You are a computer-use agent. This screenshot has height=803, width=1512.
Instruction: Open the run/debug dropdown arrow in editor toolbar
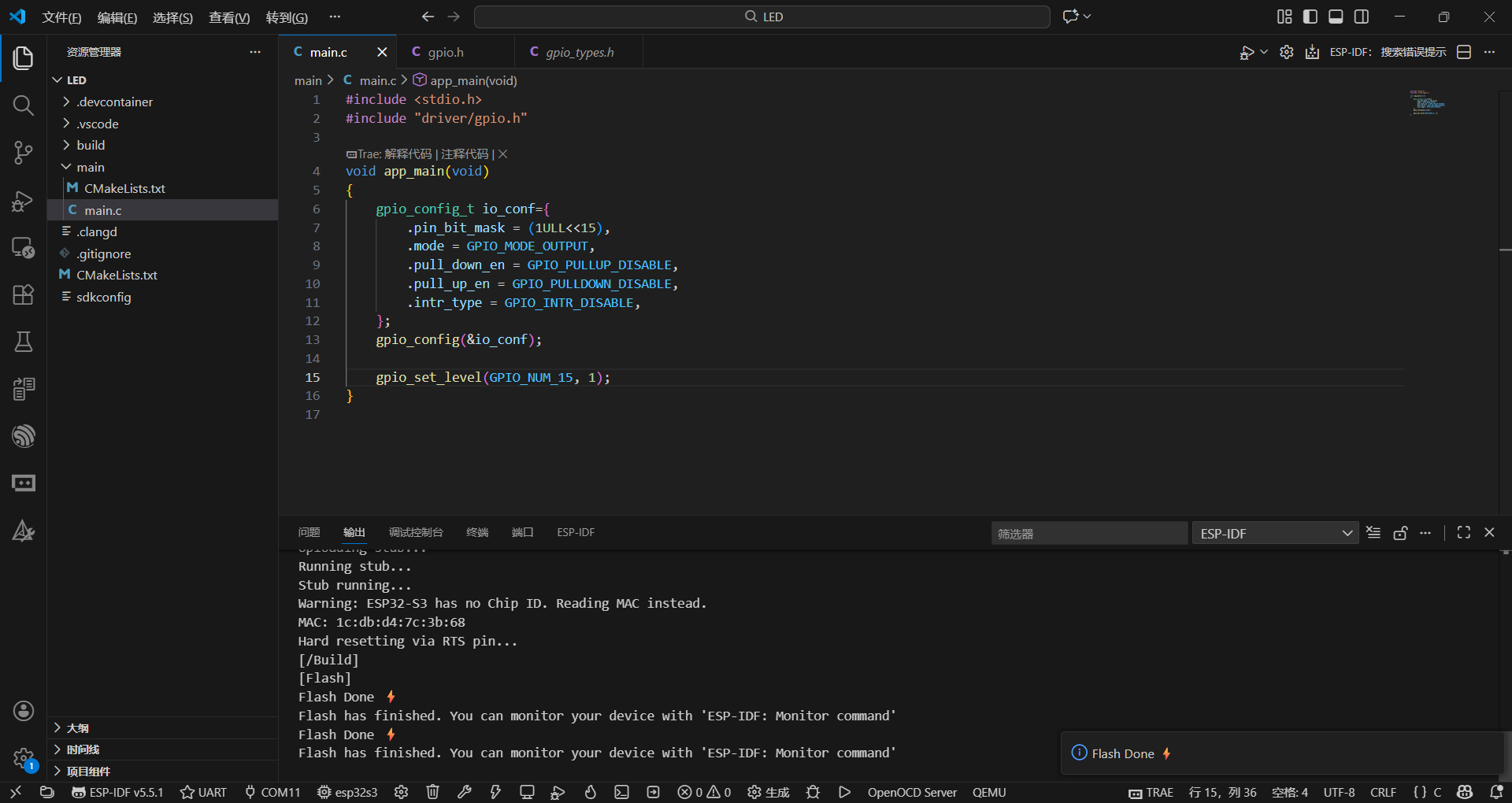coord(1264,52)
